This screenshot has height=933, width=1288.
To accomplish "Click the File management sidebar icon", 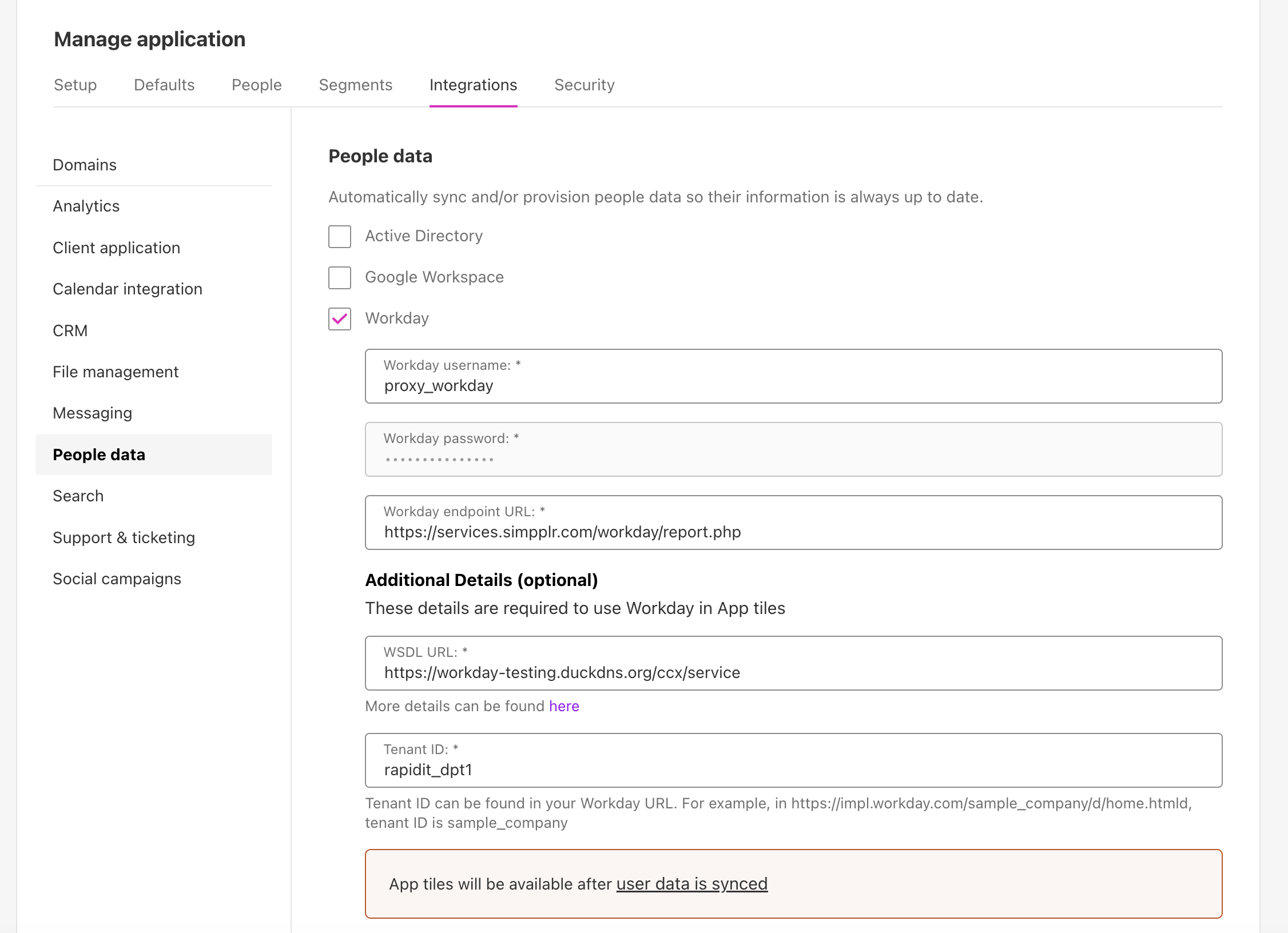I will [116, 371].
